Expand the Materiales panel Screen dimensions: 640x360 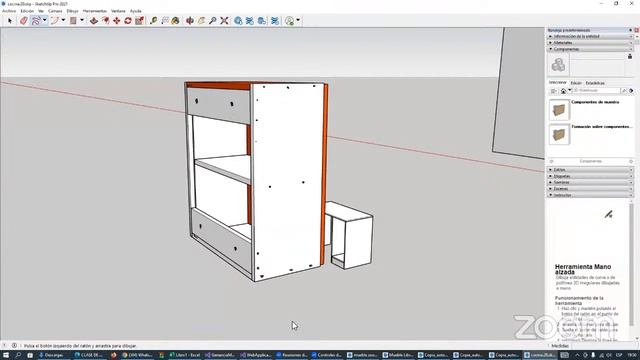coord(590,42)
